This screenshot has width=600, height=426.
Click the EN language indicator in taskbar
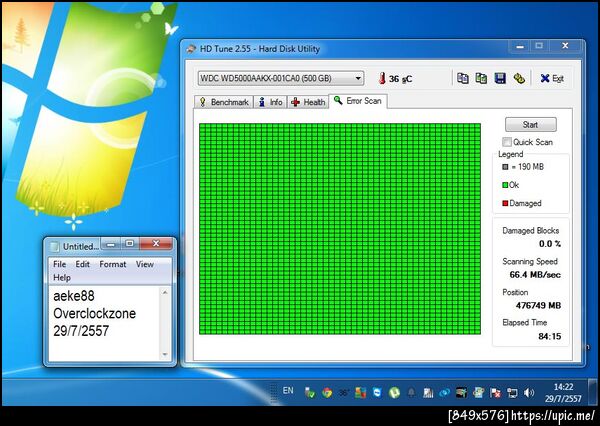(288, 390)
